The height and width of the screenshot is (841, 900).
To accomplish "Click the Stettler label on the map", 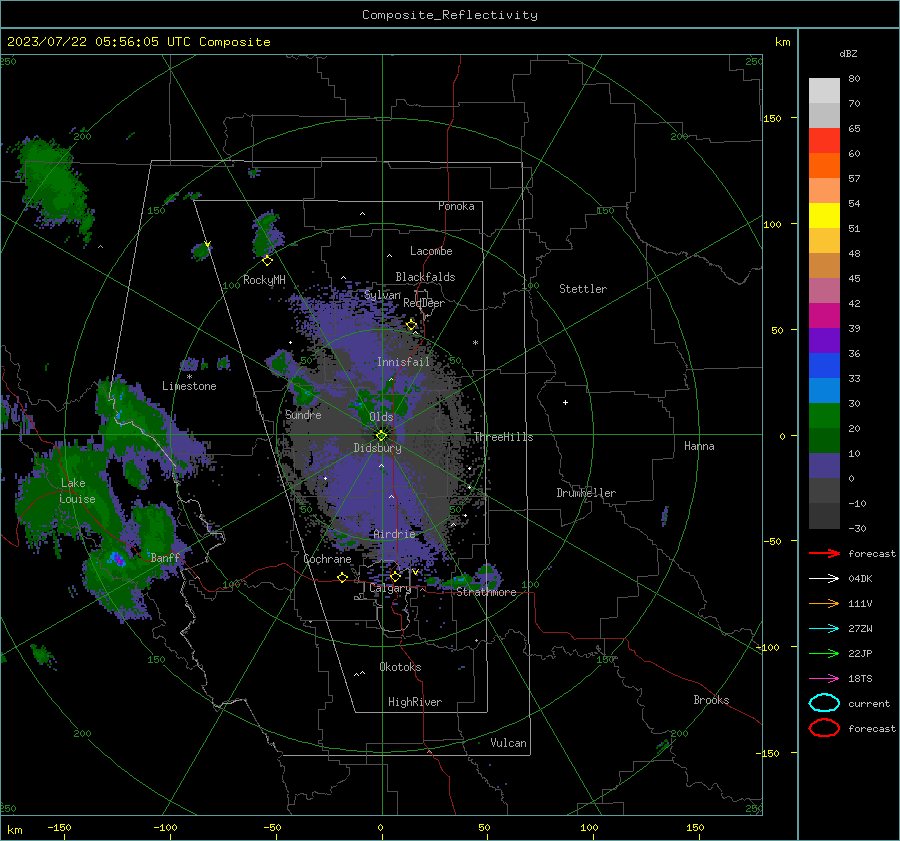I will (583, 289).
